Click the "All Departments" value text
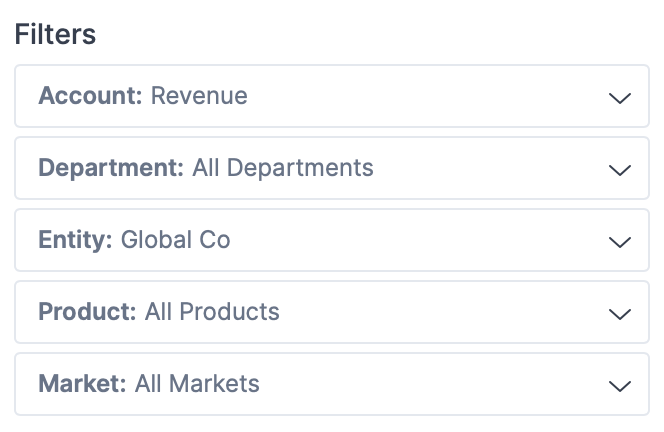664x432 pixels. [x=283, y=168]
